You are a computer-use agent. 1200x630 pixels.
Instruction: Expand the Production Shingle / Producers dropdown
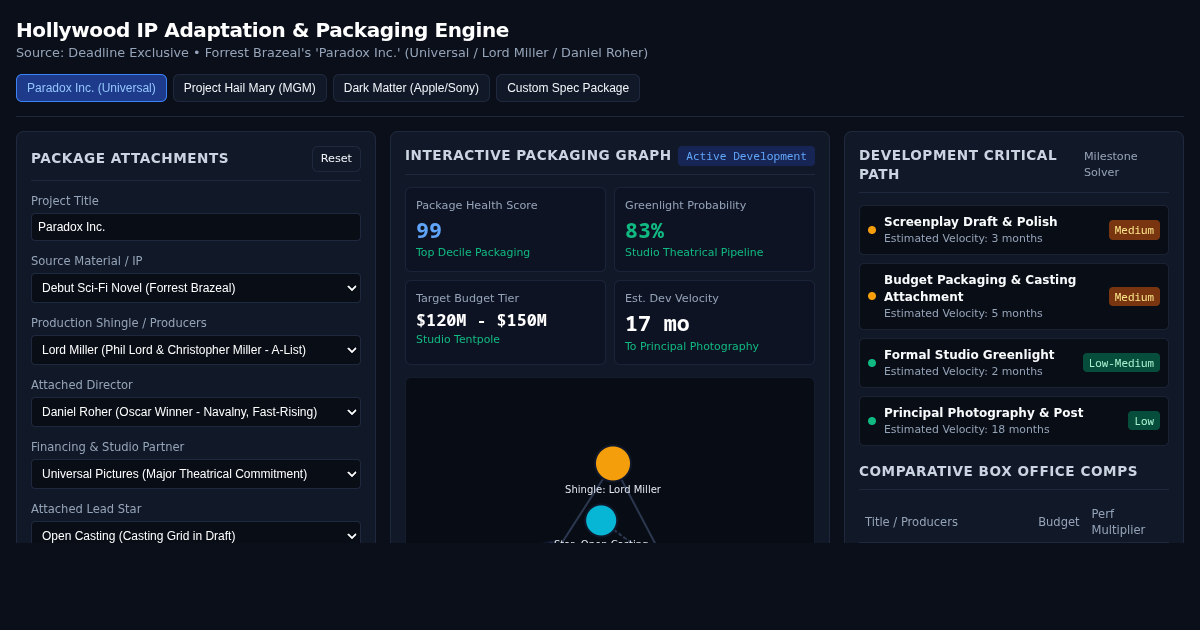click(196, 350)
